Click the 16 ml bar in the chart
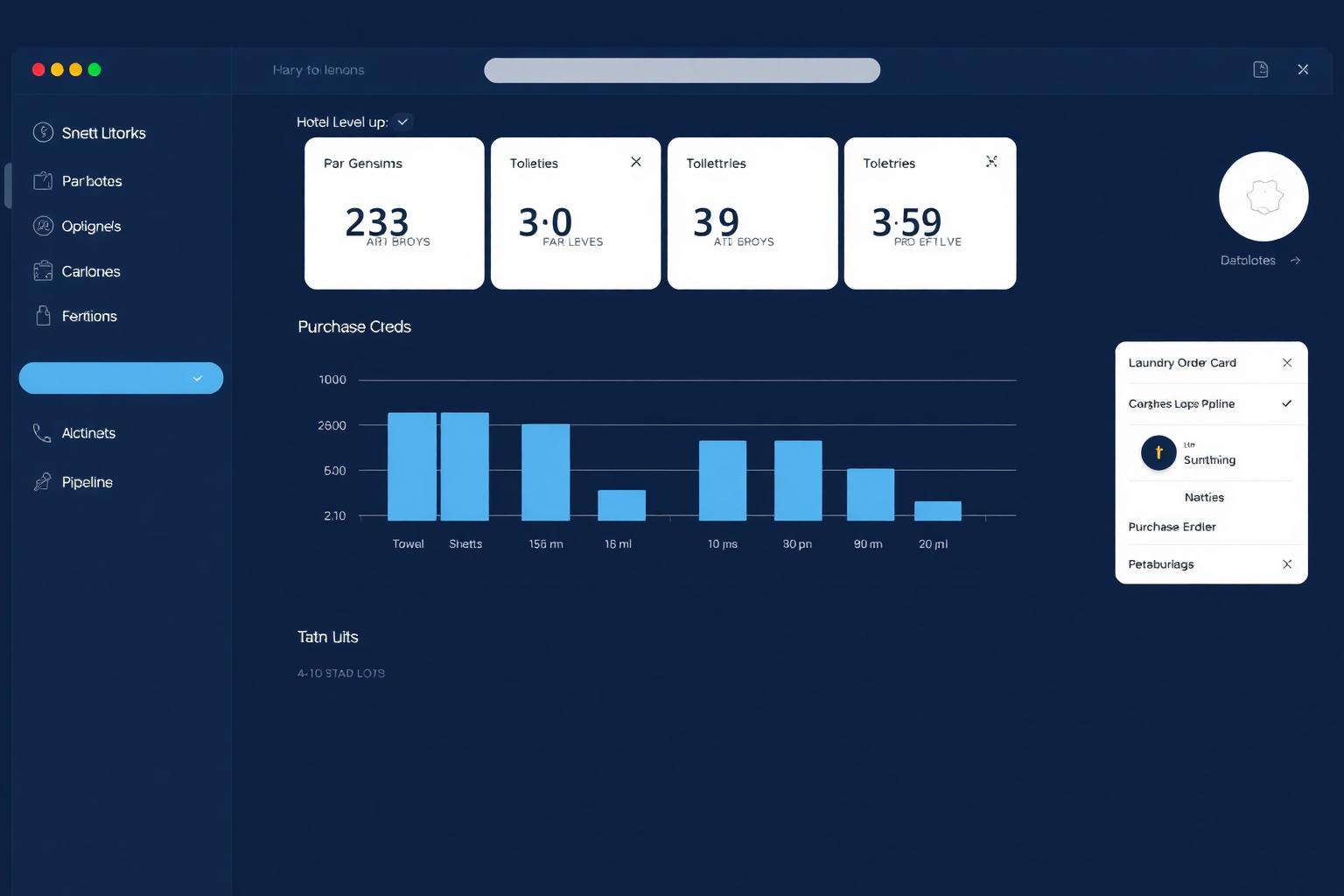Screen dimensions: 1344x896 (621, 505)
